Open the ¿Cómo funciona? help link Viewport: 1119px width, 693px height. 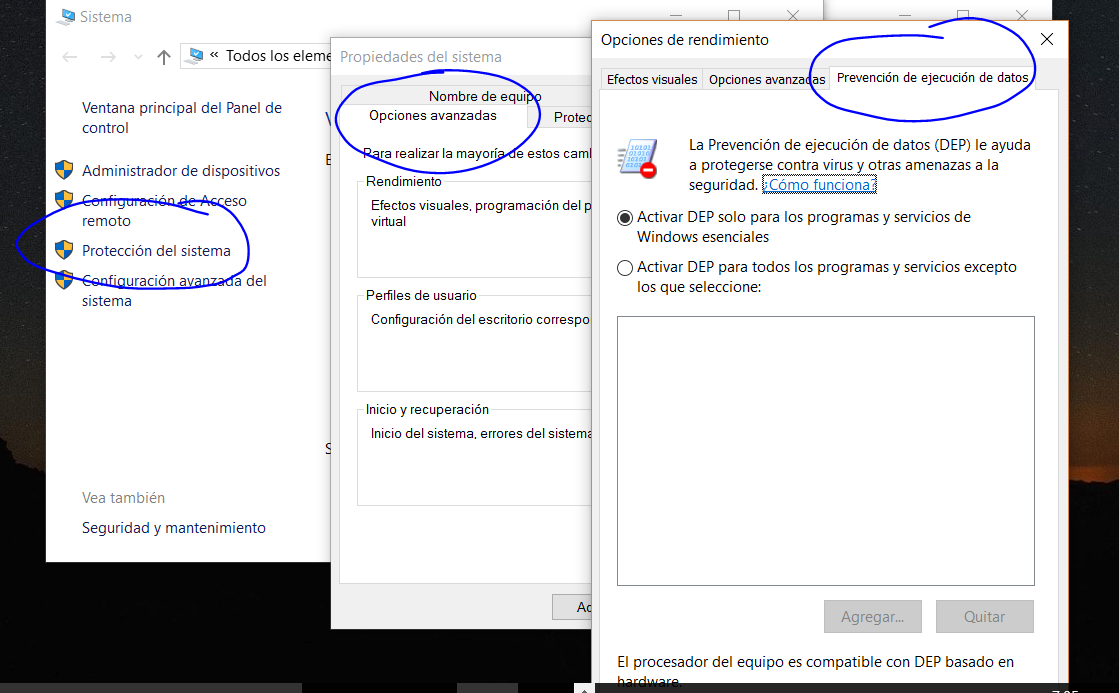(x=819, y=185)
